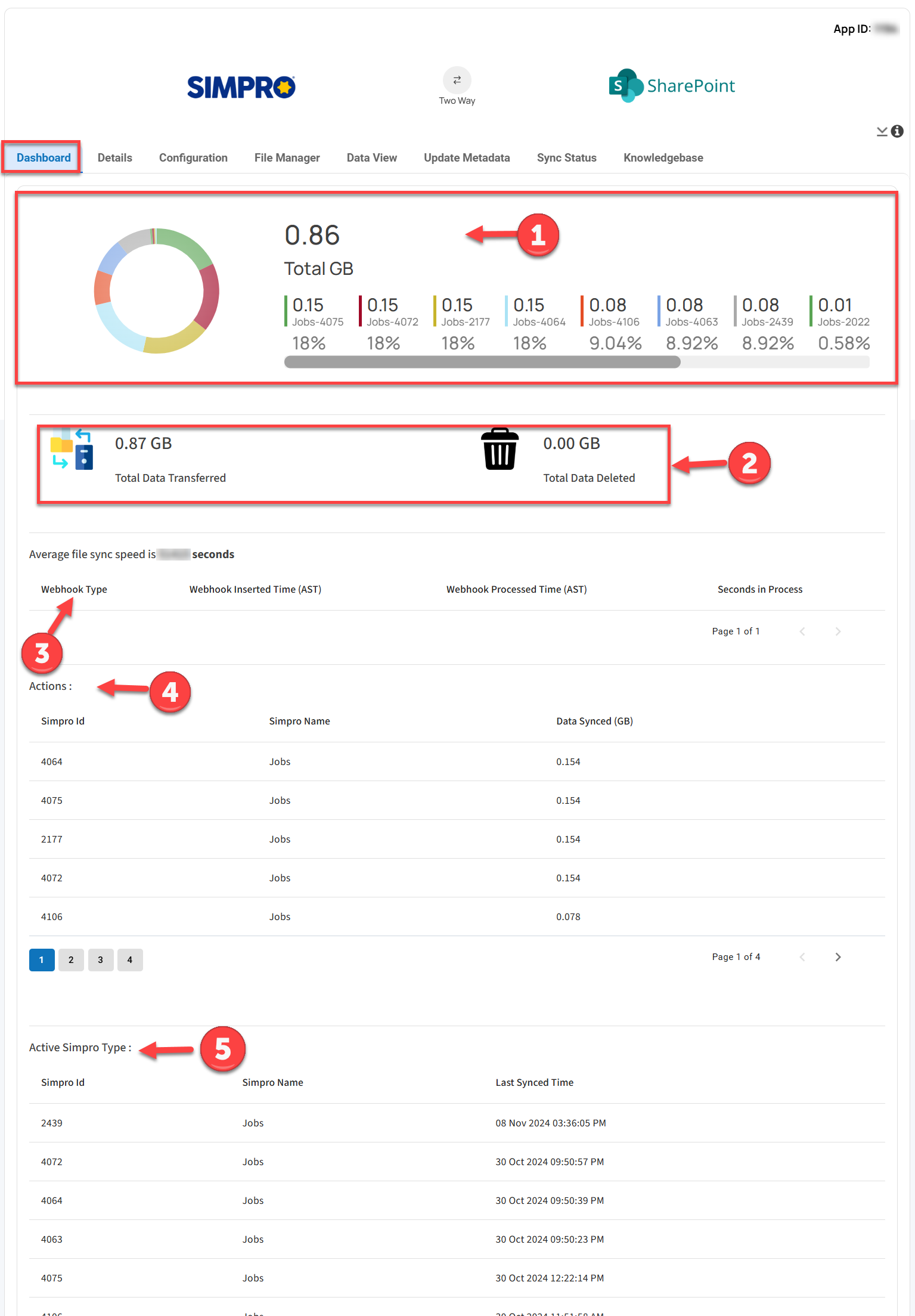Click the Simpro logo

(241, 87)
